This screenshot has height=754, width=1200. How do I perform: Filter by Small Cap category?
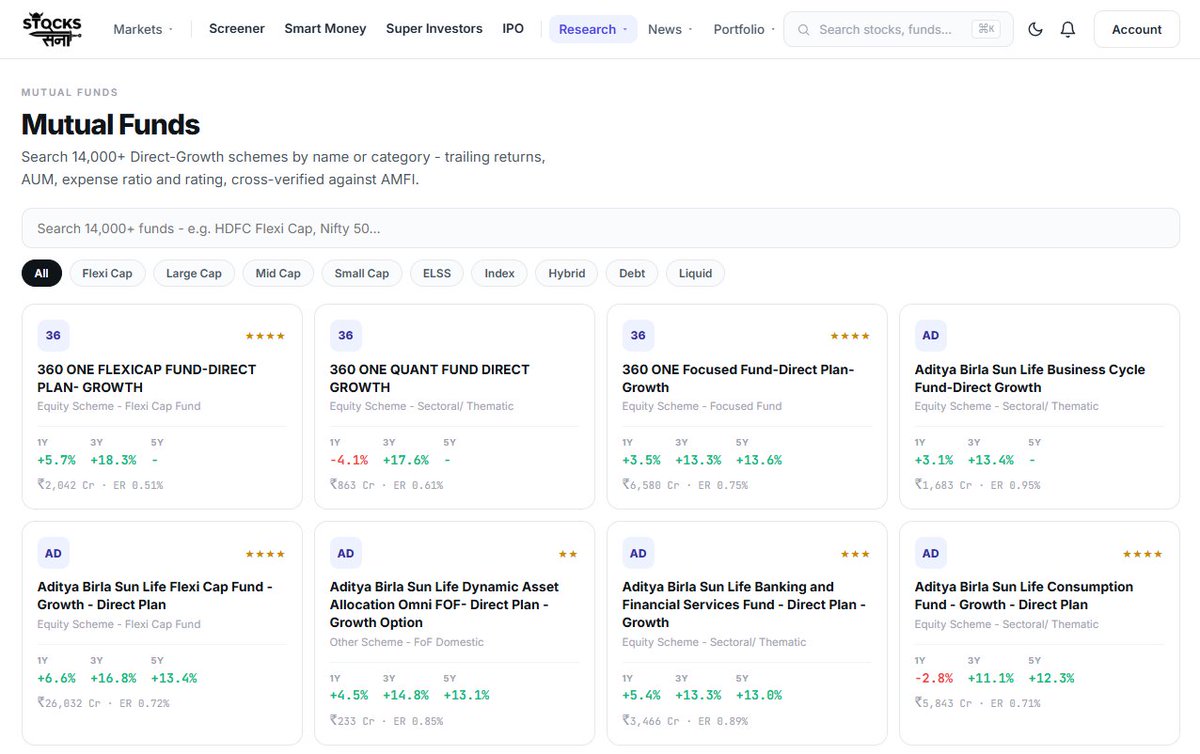(362, 273)
